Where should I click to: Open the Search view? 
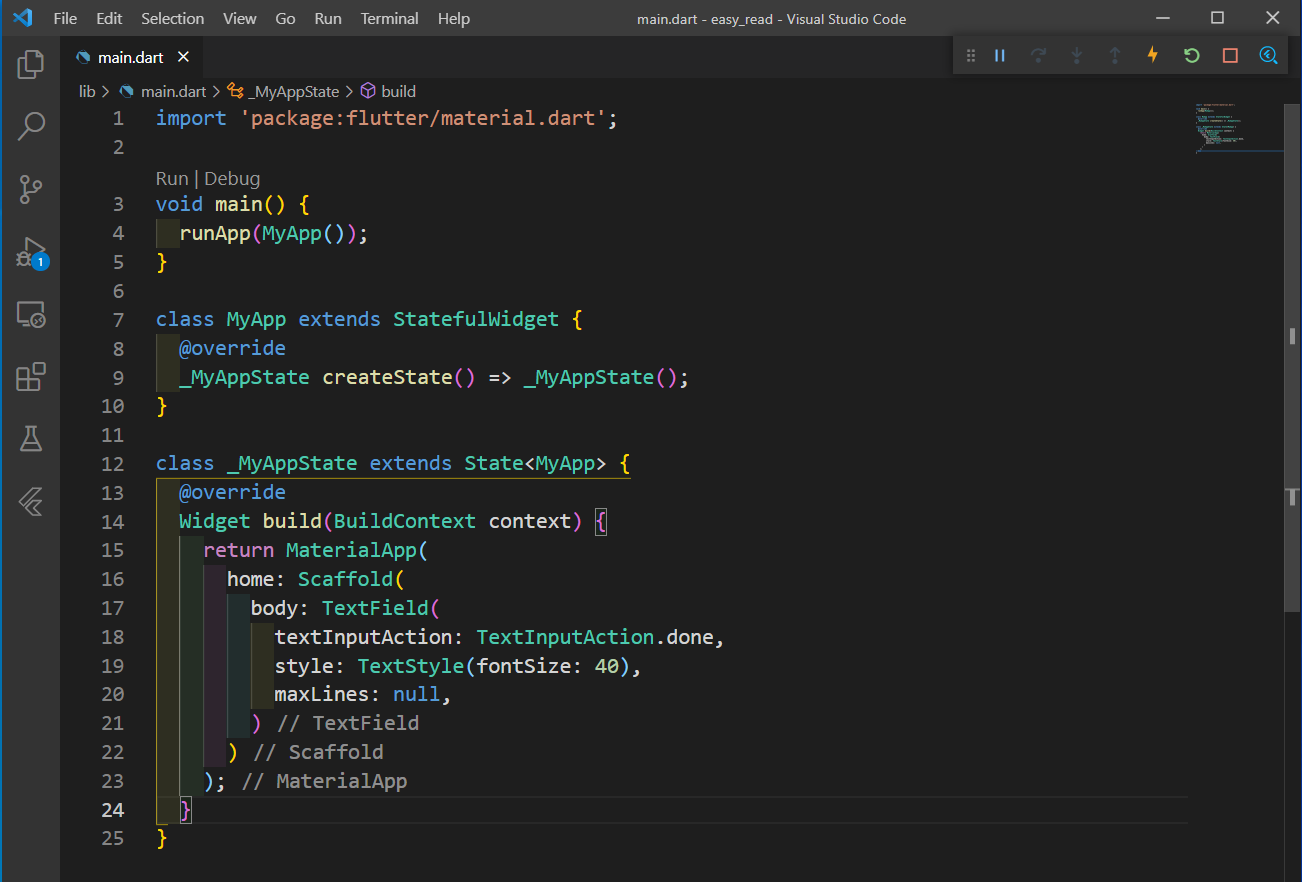pyautogui.click(x=31, y=126)
